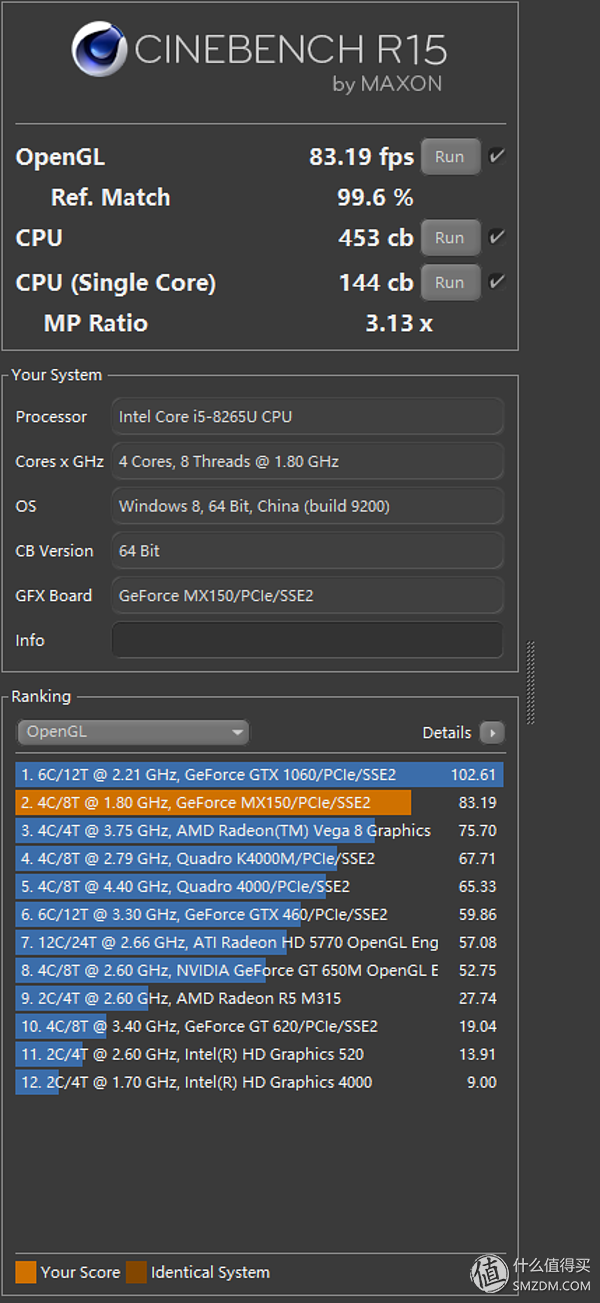Select the GeForce GTX 460 ranking row
This screenshot has width=600, height=1303.
(x=260, y=915)
